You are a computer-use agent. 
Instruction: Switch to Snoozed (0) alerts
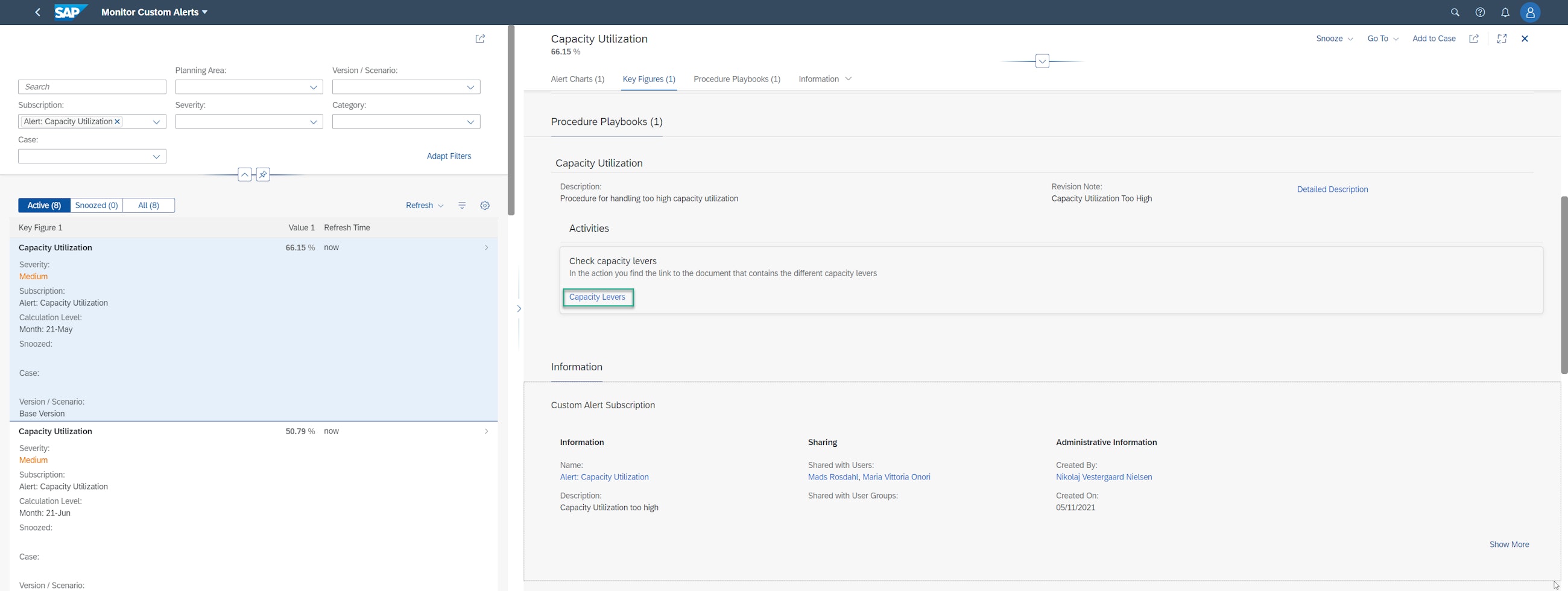pyautogui.click(x=96, y=206)
